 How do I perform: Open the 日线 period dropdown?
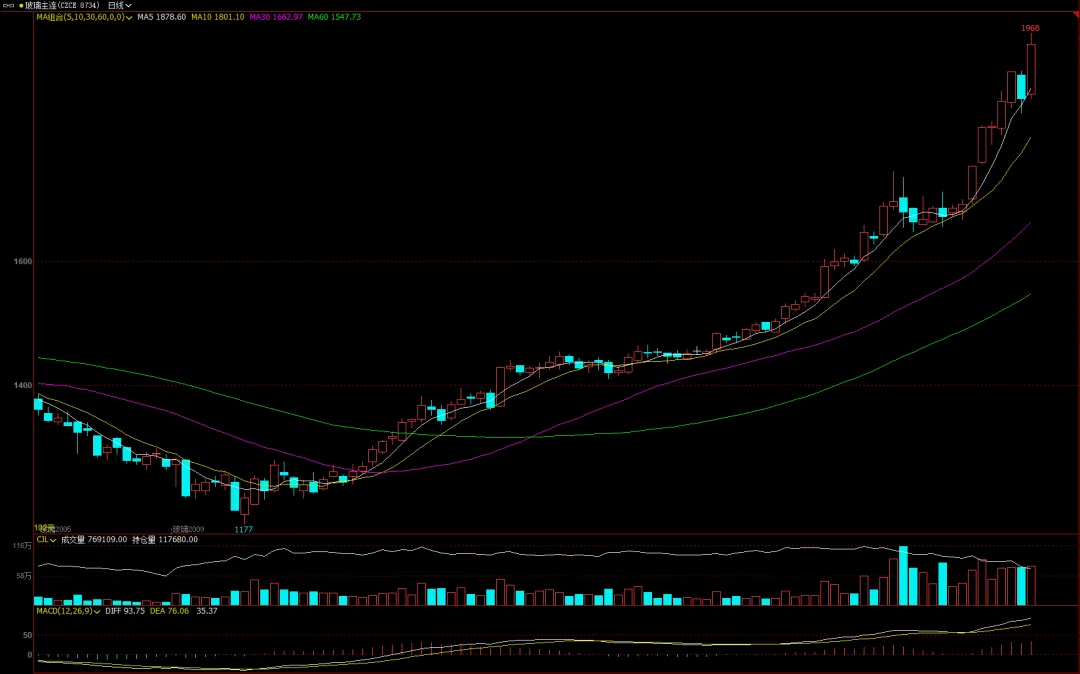pos(119,6)
